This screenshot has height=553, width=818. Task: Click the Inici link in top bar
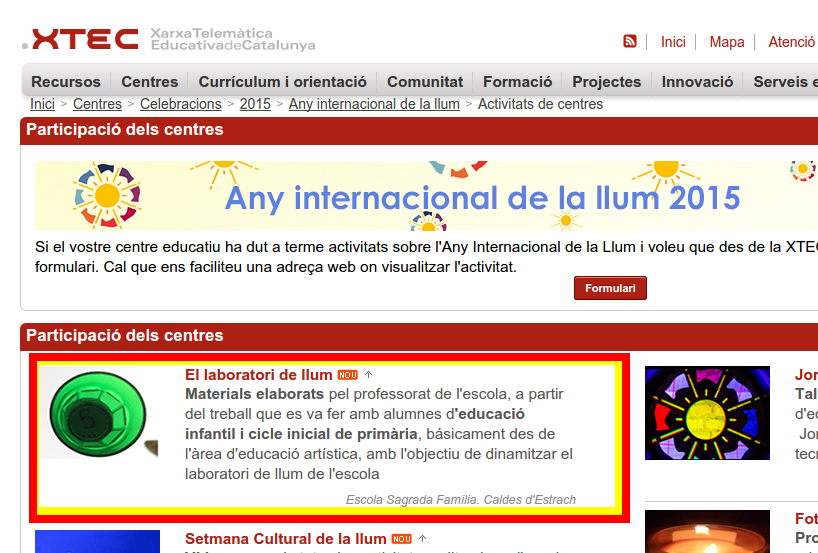click(673, 42)
